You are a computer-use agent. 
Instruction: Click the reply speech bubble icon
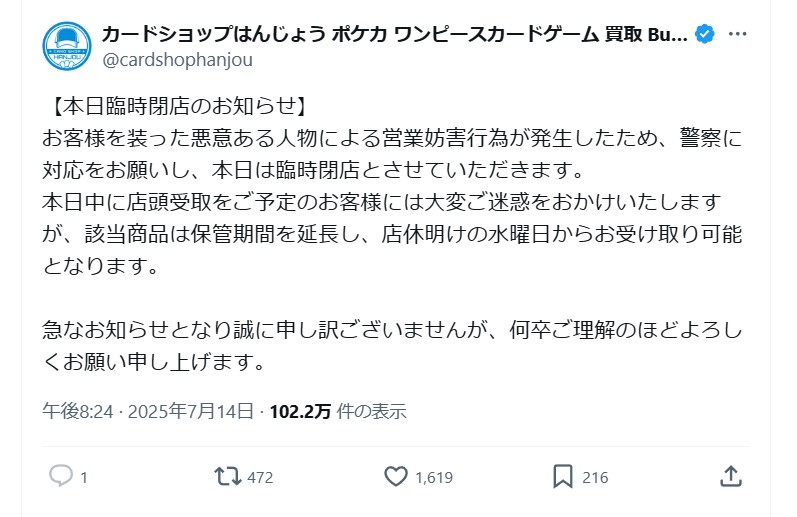click(61, 476)
